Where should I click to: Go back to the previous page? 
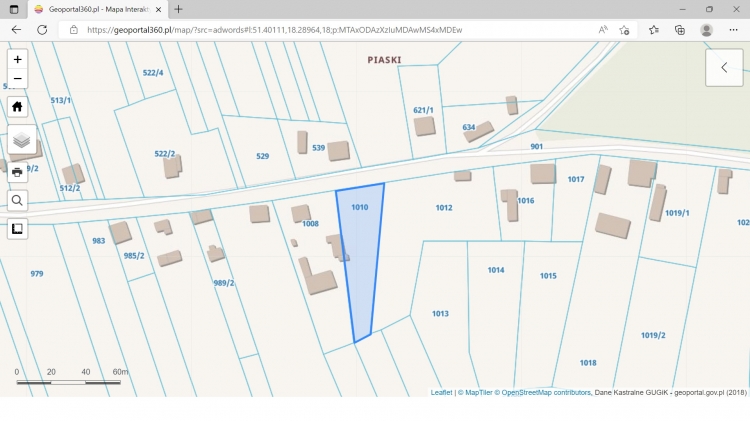[x=16, y=30]
